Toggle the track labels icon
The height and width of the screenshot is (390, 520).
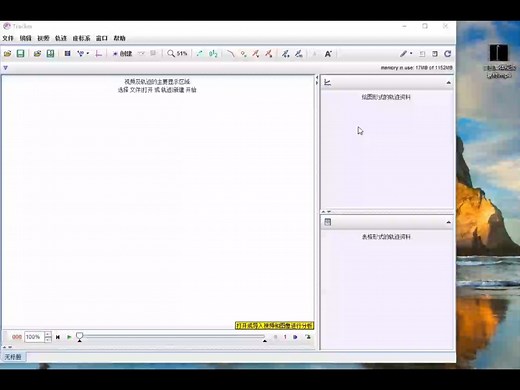213,54
